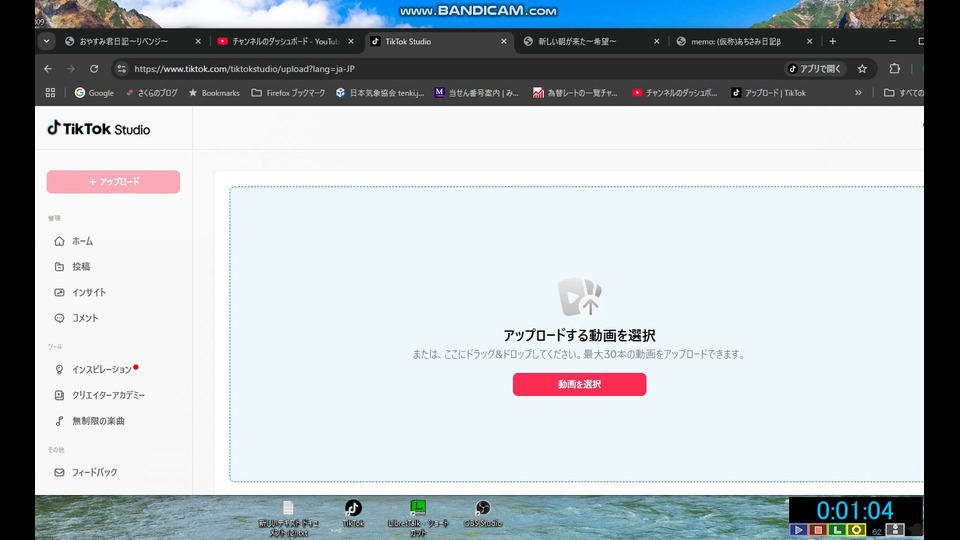This screenshot has width=960, height=540.
Task: Click the pink アップロード button in sidebar
Action: point(113,182)
